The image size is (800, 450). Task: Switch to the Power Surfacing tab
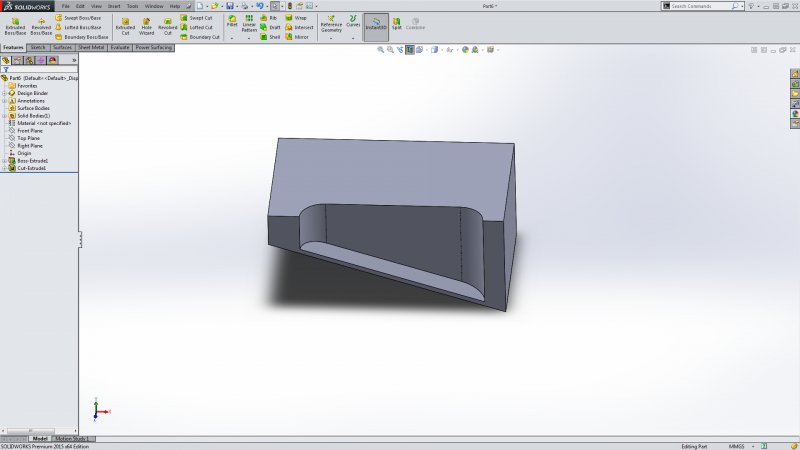click(x=154, y=47)
